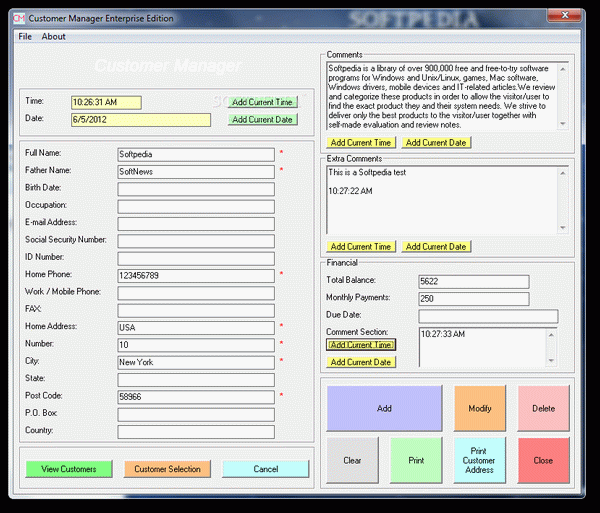This screenshot has height=513, width=600.
Task: Click the Occupation input field
Action: point(196,207)
